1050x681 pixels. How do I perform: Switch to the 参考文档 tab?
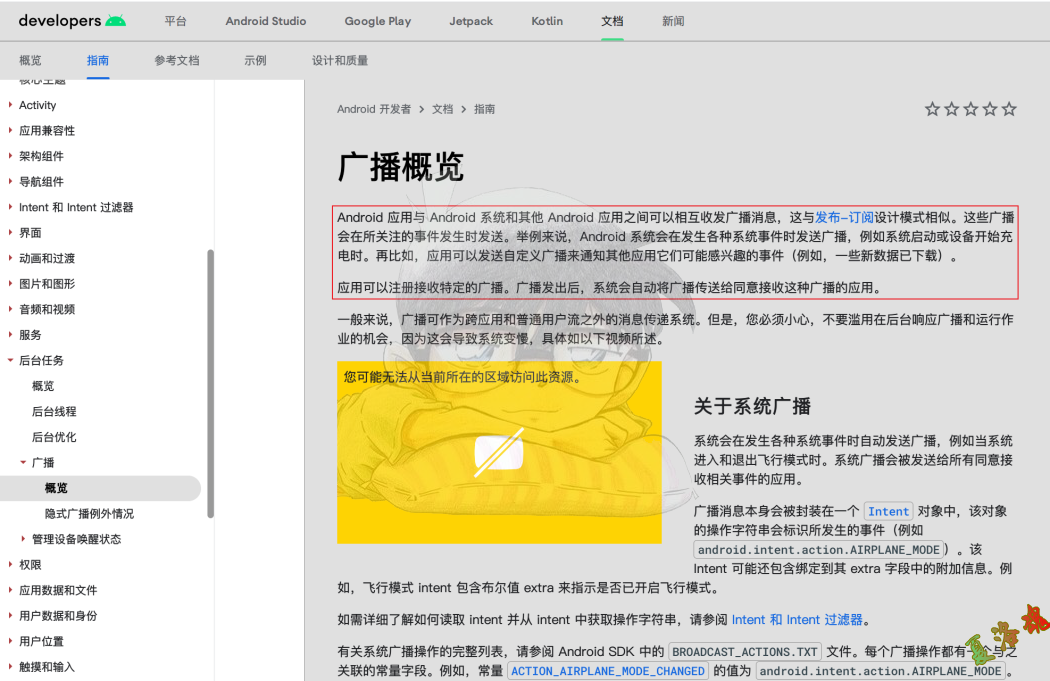pyautogui.click(x=177, y=60)
